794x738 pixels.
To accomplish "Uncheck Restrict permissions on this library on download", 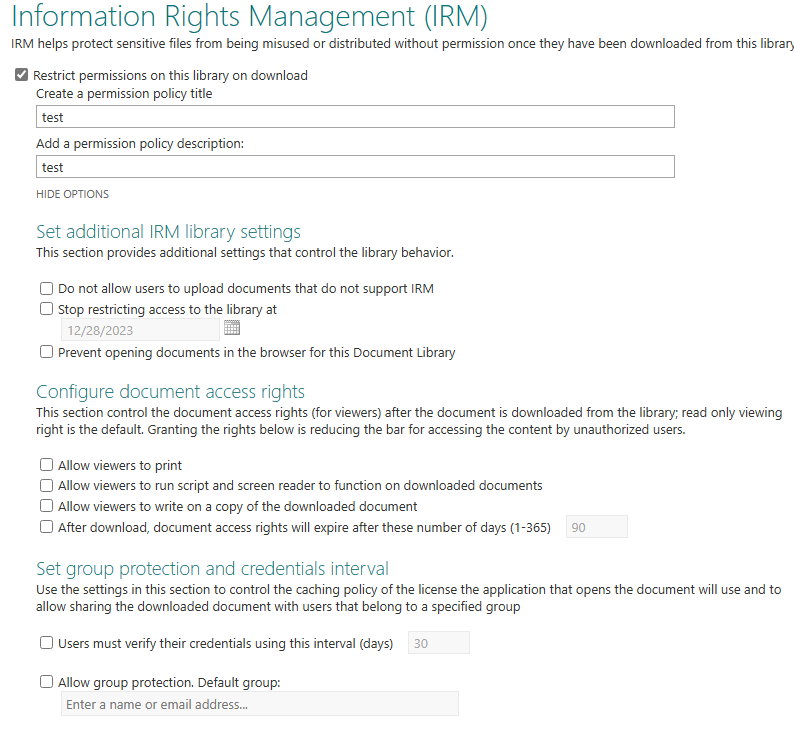I will tap(21, 75).
